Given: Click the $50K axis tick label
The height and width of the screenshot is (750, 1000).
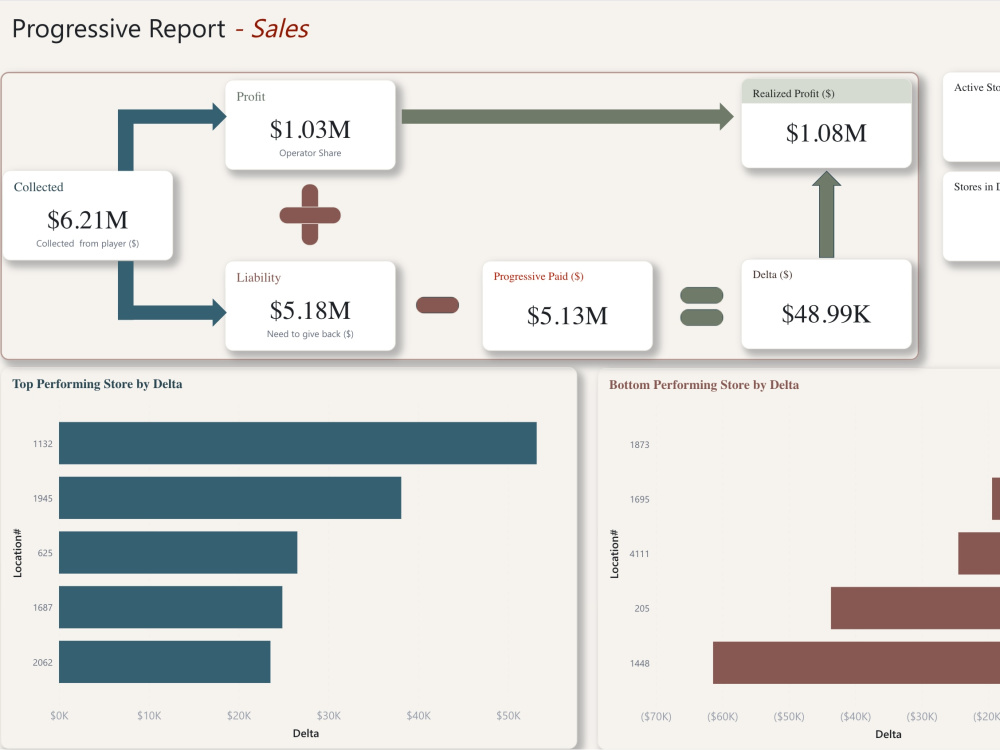Looking at the screenshot, I should coord(508,716).
